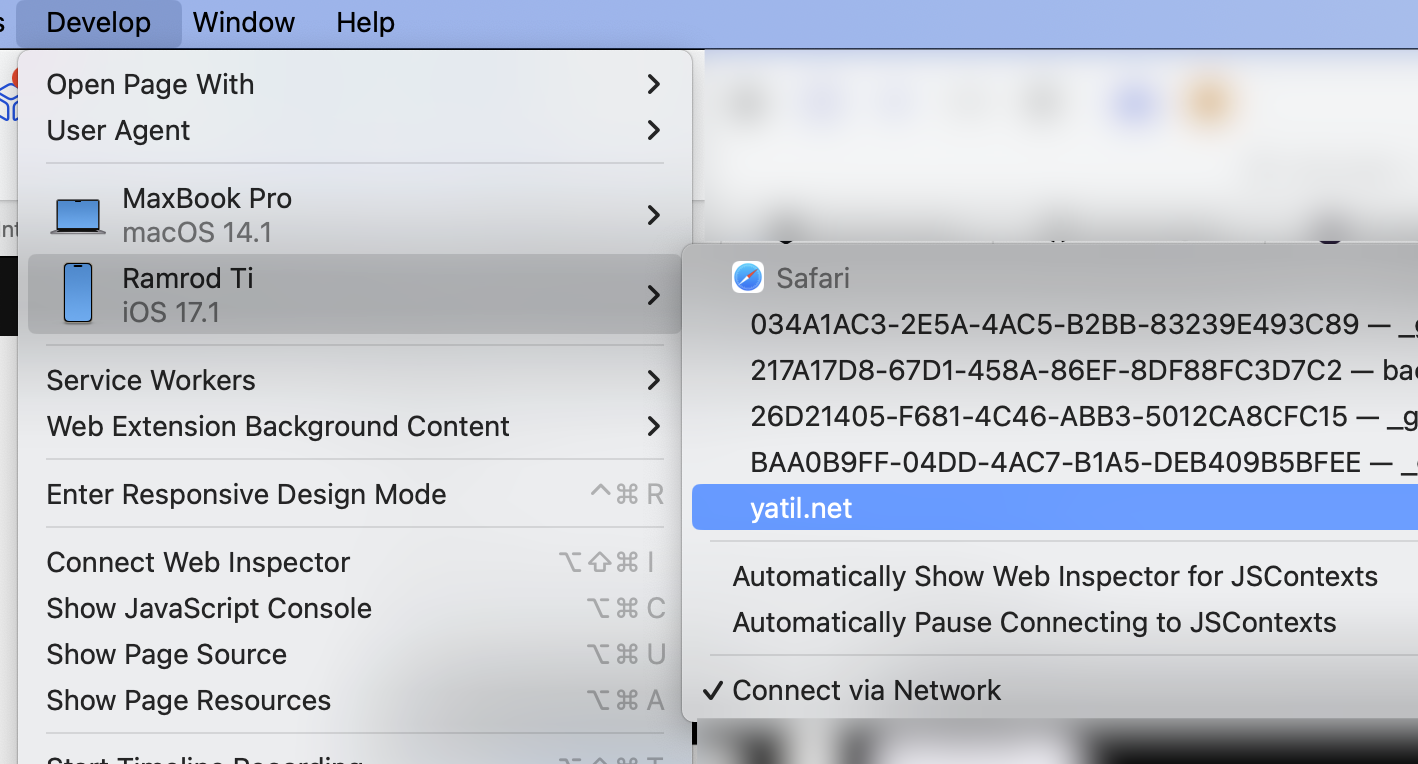The width and height of the screenshot is (1418, 764).
Task: Open Show Page Source
Action: pyautogui.click(x=166, y=654)
